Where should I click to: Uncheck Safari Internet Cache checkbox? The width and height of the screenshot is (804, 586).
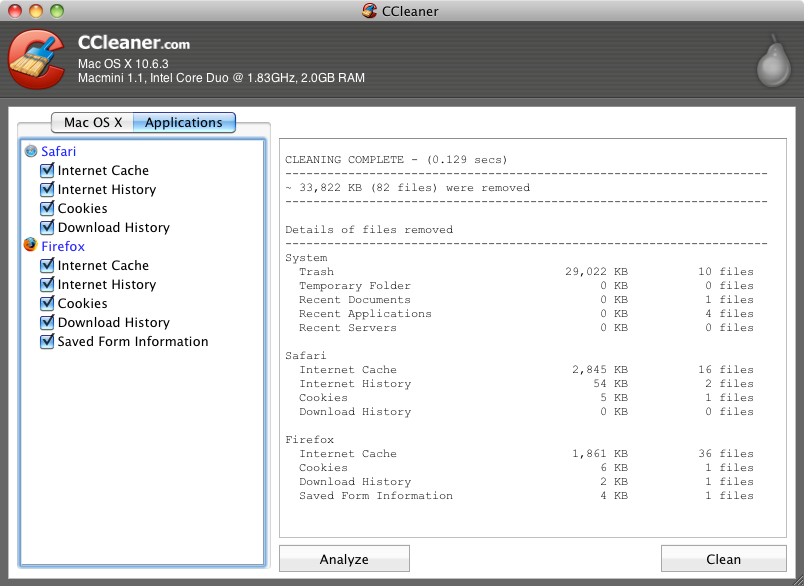(x=47, y=171)
